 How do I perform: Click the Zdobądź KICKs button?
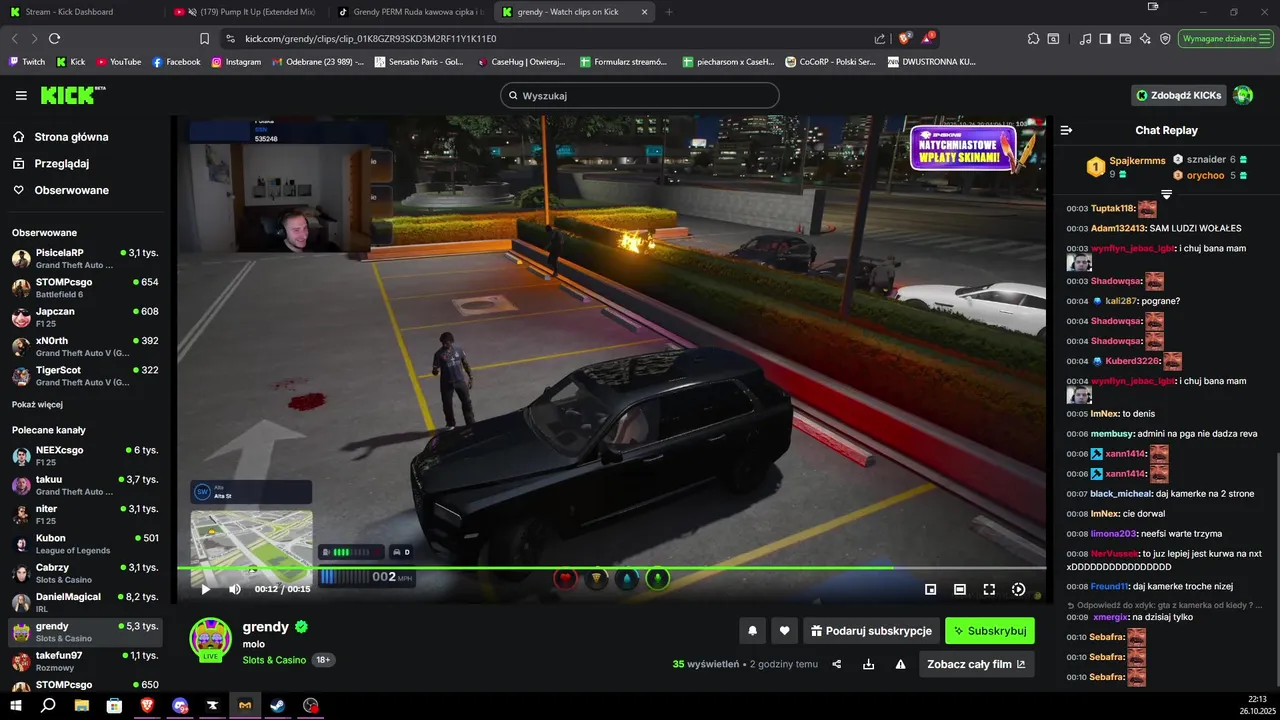coord(1178,95)
